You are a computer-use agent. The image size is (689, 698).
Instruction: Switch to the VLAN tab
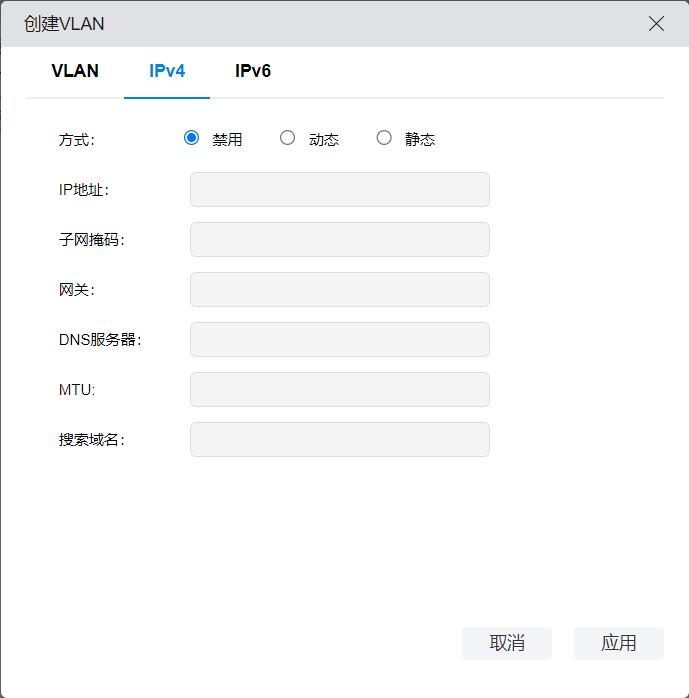coord(75,71)
